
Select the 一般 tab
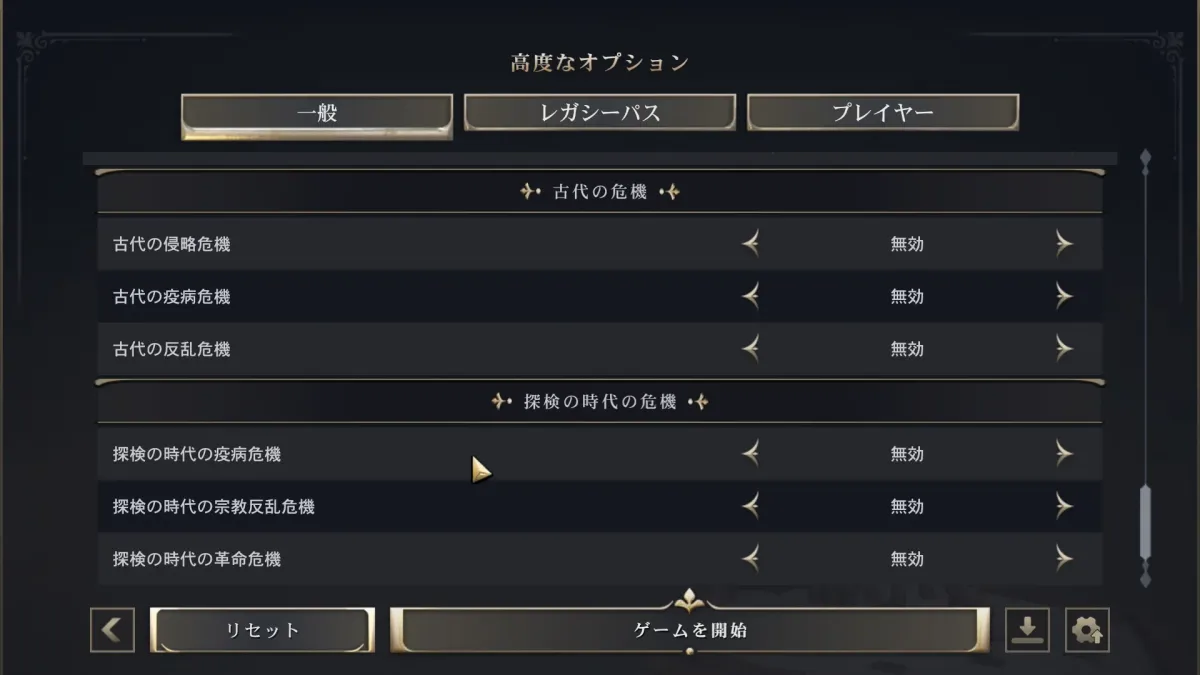pos(317,114)
